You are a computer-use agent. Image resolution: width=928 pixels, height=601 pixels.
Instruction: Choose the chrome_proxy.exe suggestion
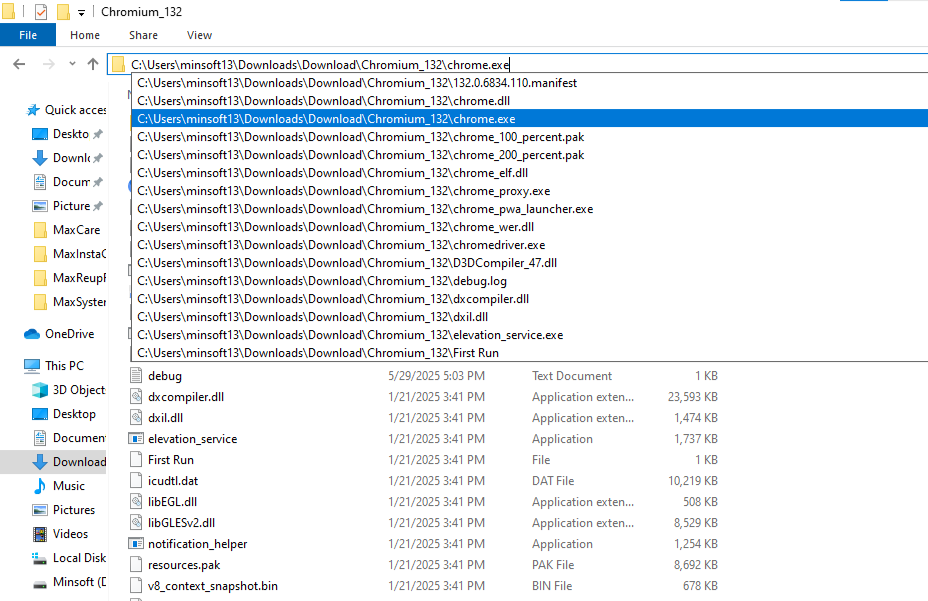[x=530, y=191]
